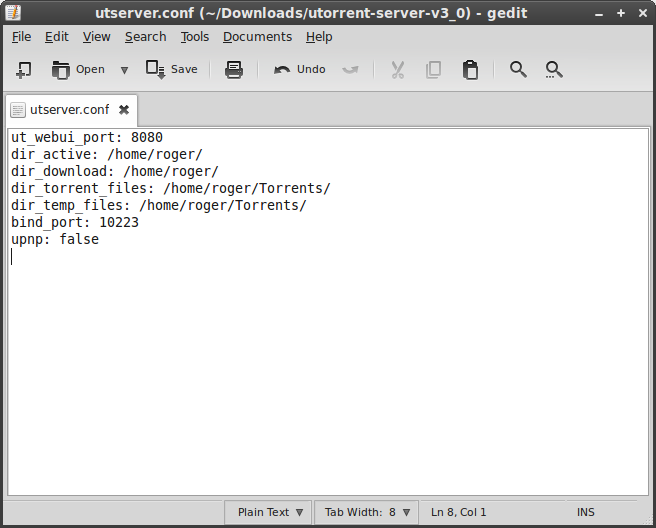Click the Ln 8, Col 1 status
656x528 pixels.
[459, 512]
